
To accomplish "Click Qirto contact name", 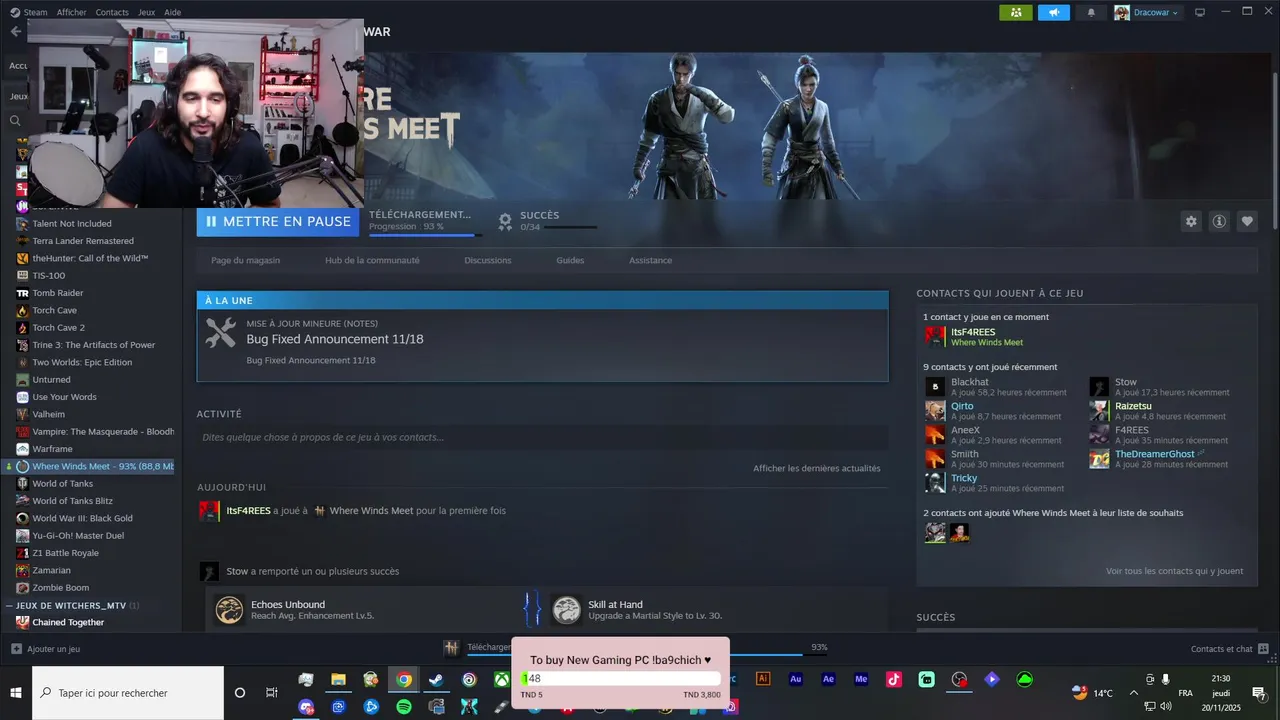I will click(962, 406).
